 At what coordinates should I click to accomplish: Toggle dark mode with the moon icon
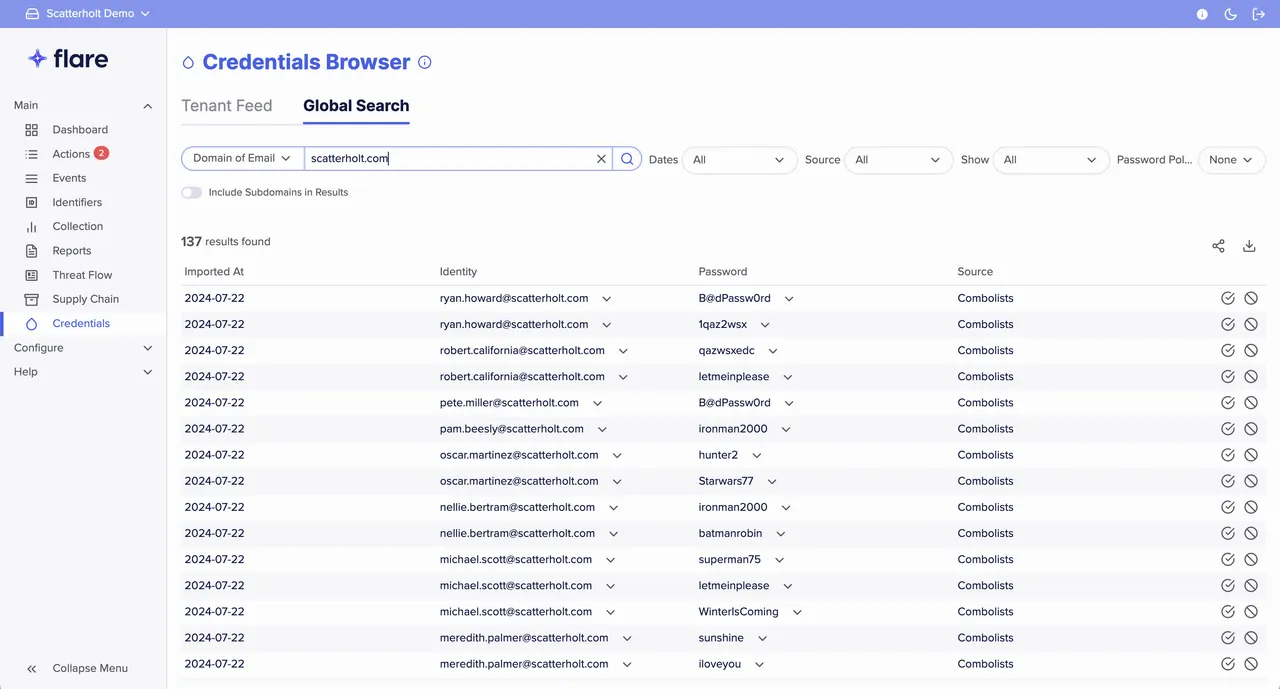point(1230,14)
